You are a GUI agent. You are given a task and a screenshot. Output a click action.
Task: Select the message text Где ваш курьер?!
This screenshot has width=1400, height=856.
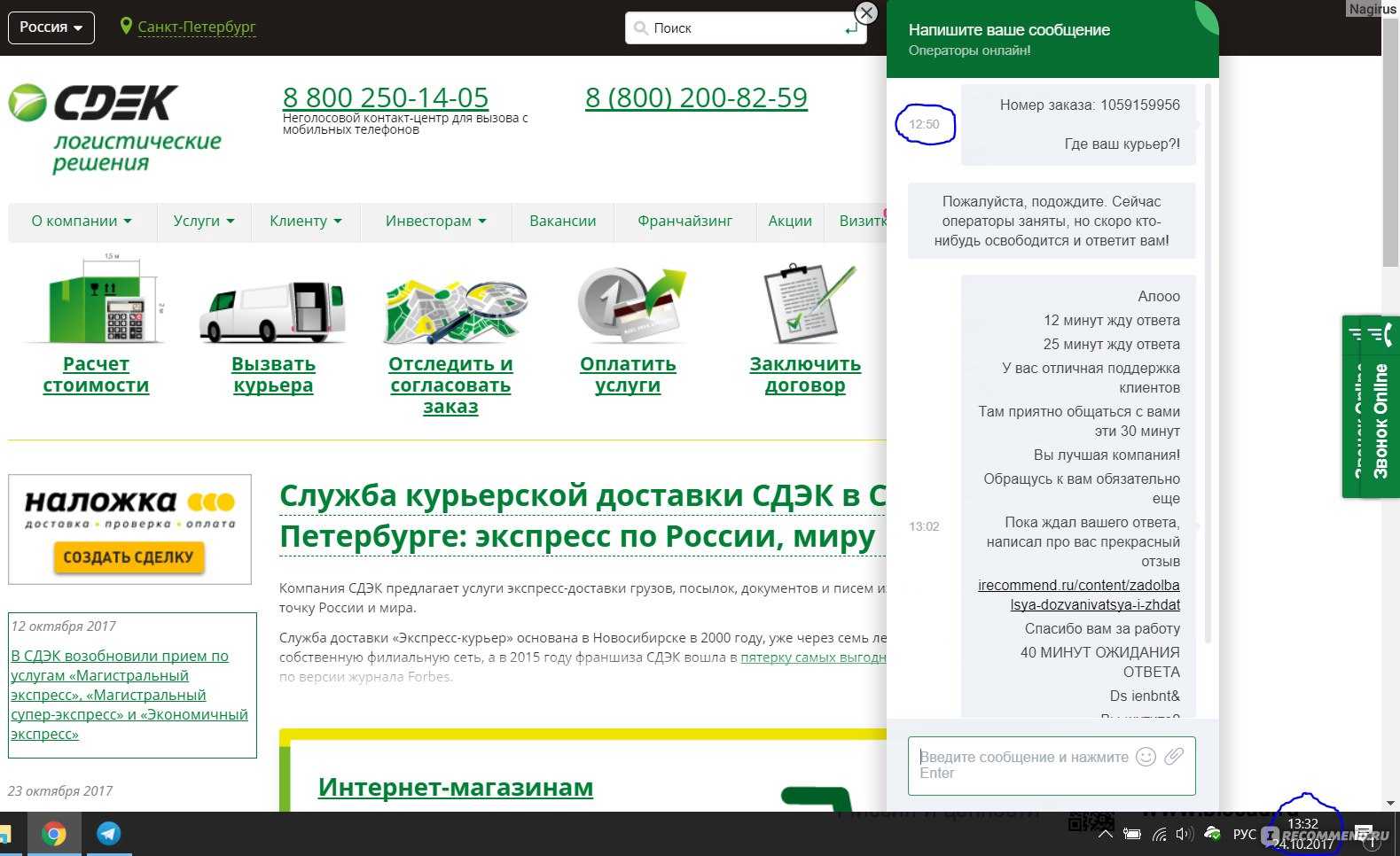1122,144
